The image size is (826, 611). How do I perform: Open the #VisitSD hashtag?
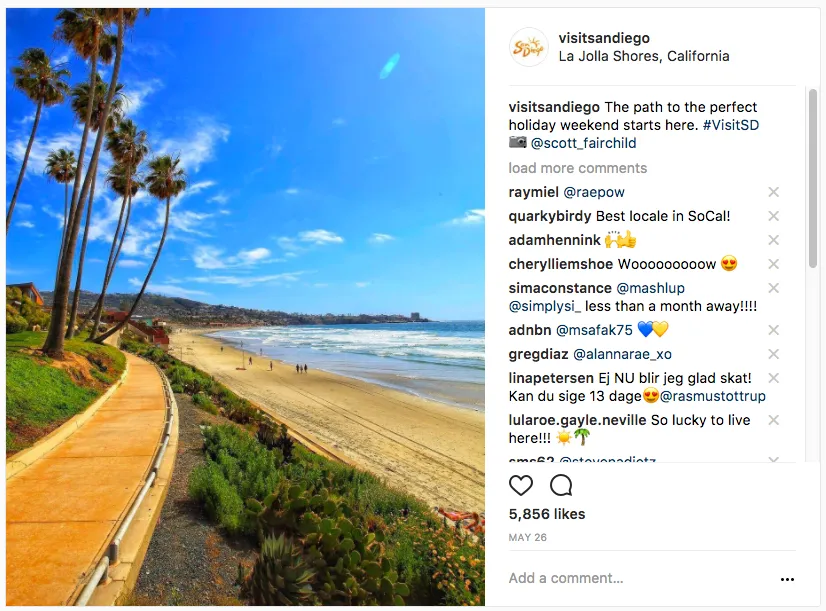pos(731,125)
